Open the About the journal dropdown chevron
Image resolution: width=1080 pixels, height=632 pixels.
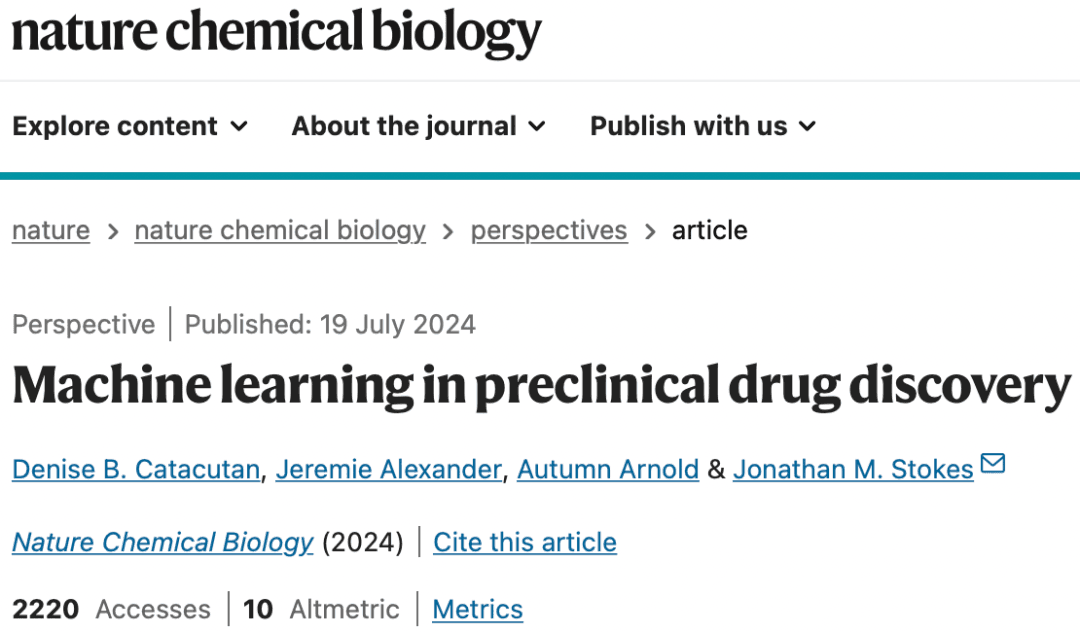coord(537,126)
